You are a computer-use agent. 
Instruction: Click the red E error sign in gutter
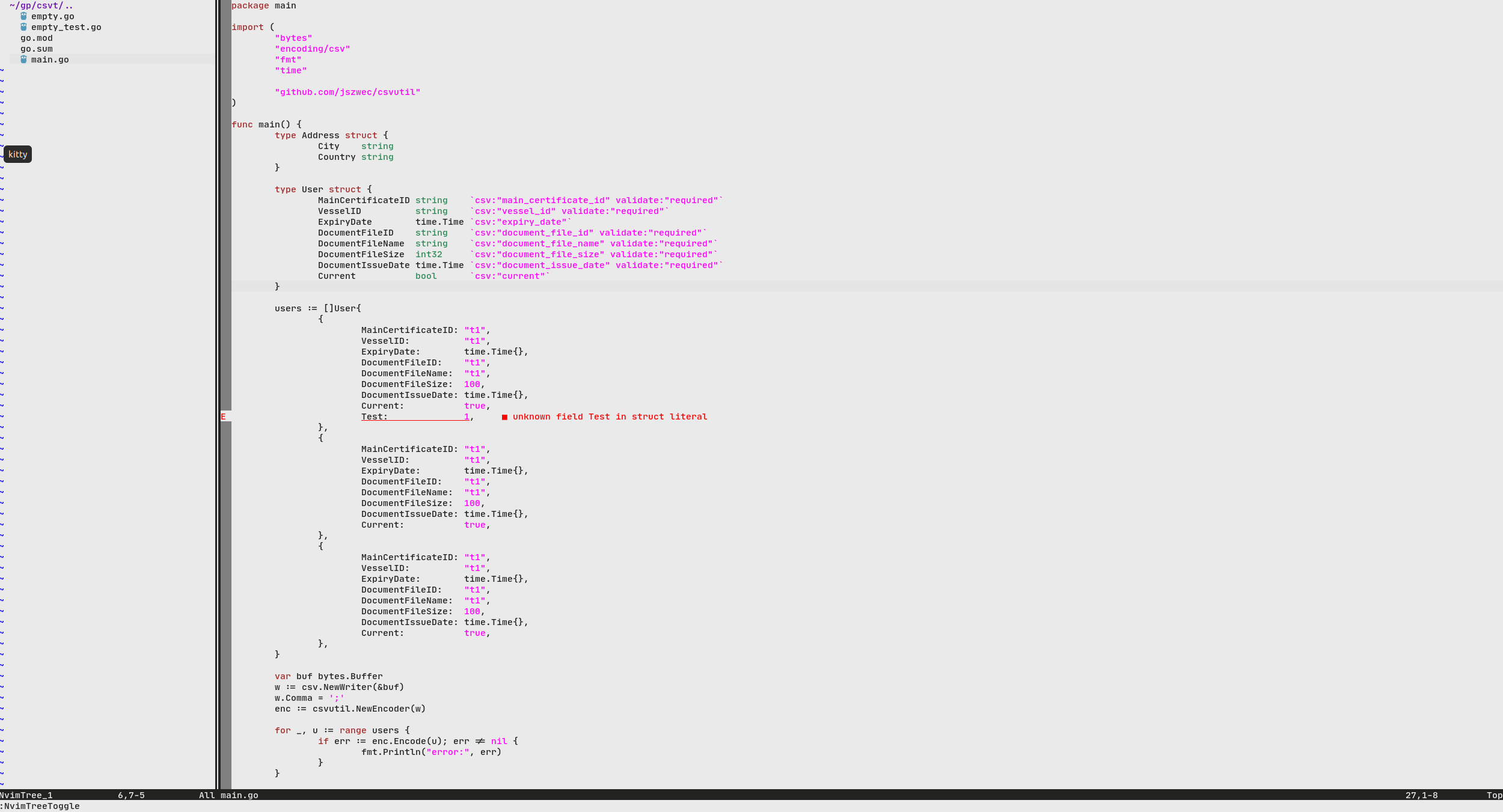click(x=224, y=417)
